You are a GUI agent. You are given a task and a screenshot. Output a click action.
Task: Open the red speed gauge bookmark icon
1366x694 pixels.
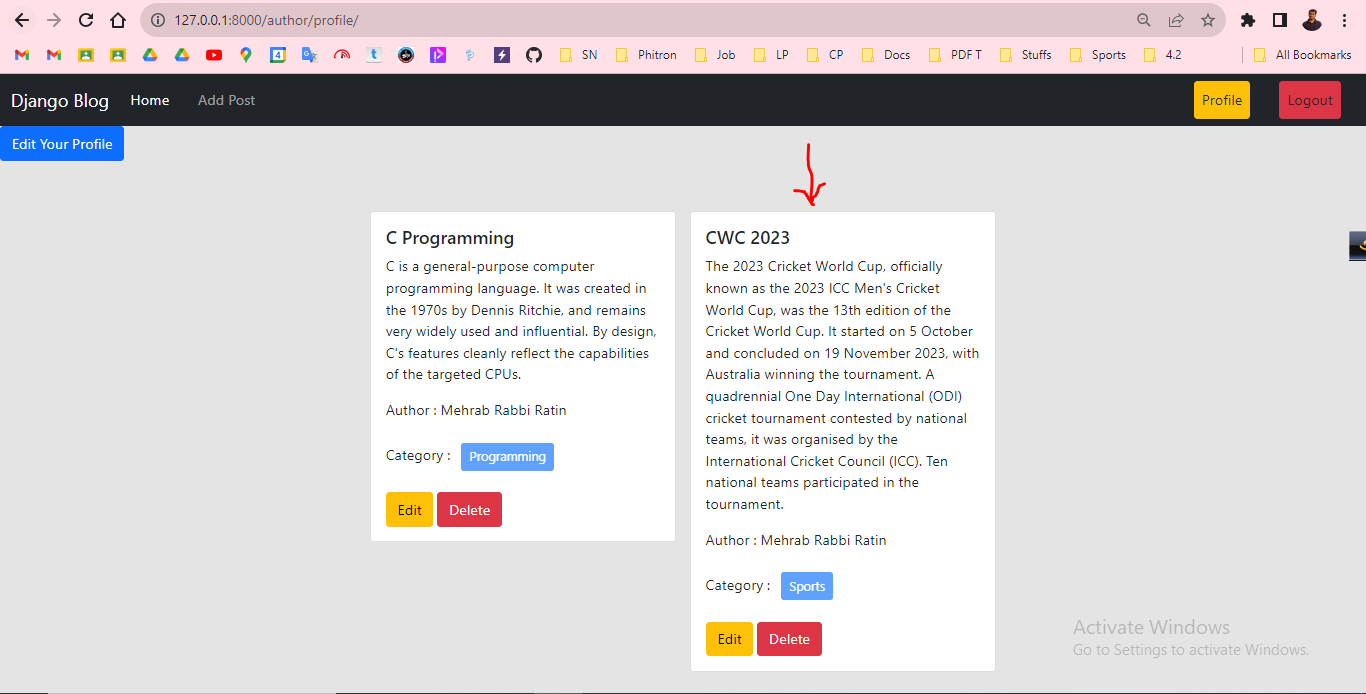click(x=342, y=55)
